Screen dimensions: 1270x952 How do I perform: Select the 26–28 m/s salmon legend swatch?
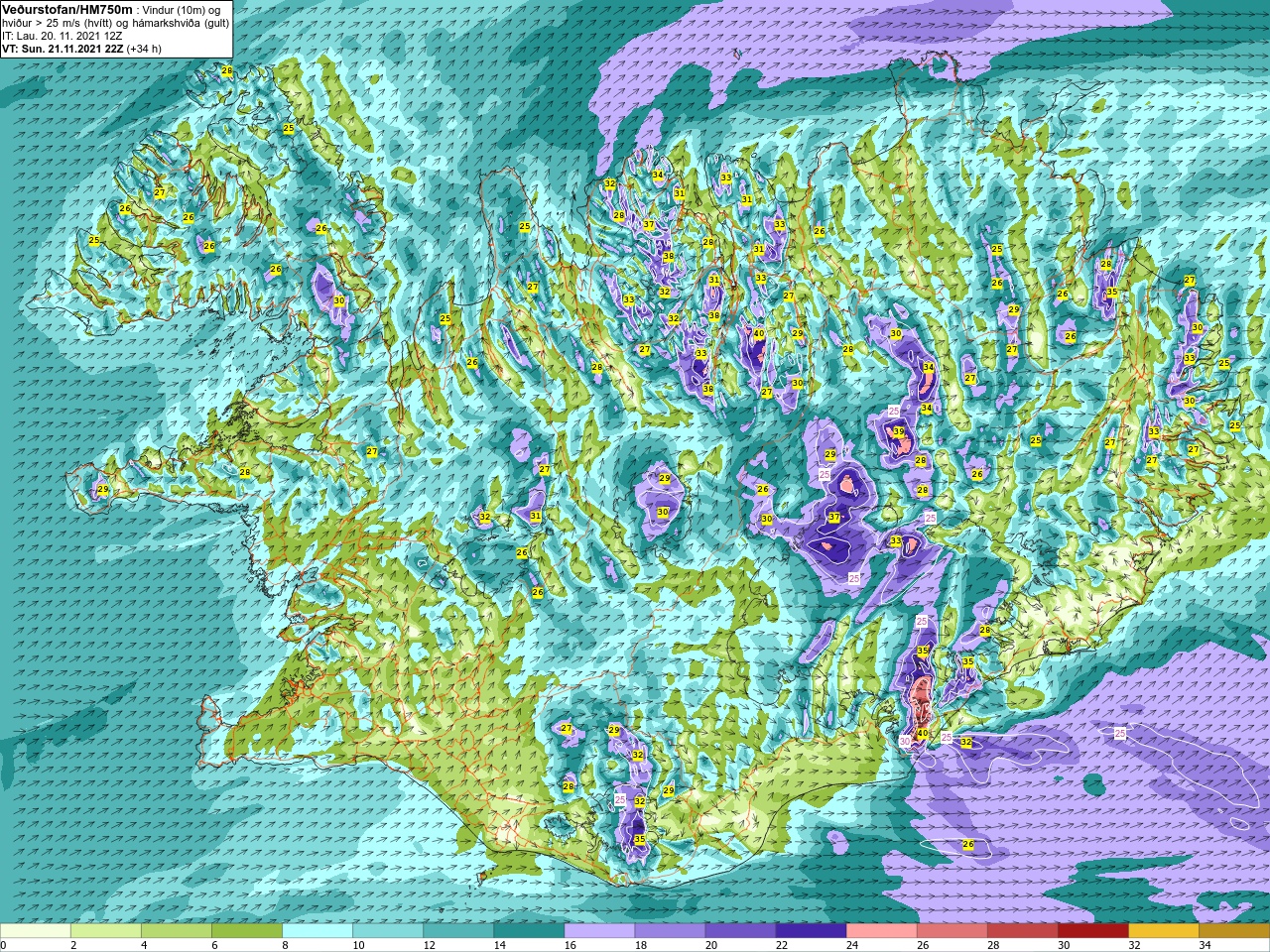[x=952, y=931]
